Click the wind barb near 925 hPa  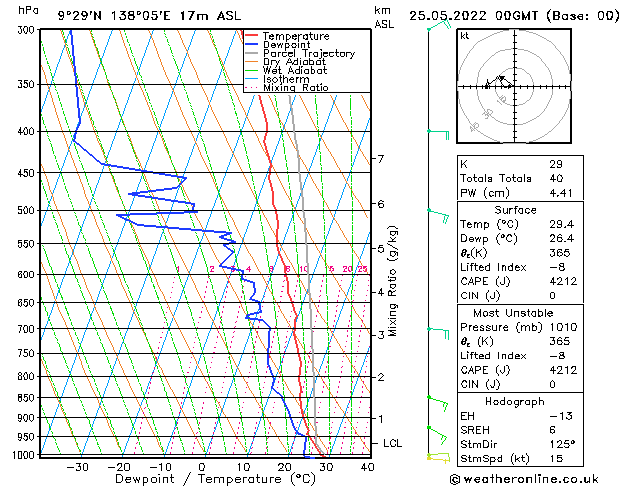coord(437,435)
